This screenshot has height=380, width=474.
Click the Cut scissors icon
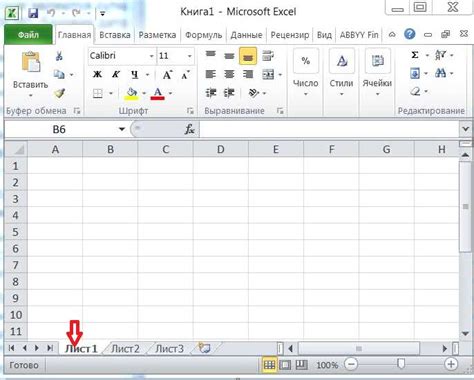point(59,56)
